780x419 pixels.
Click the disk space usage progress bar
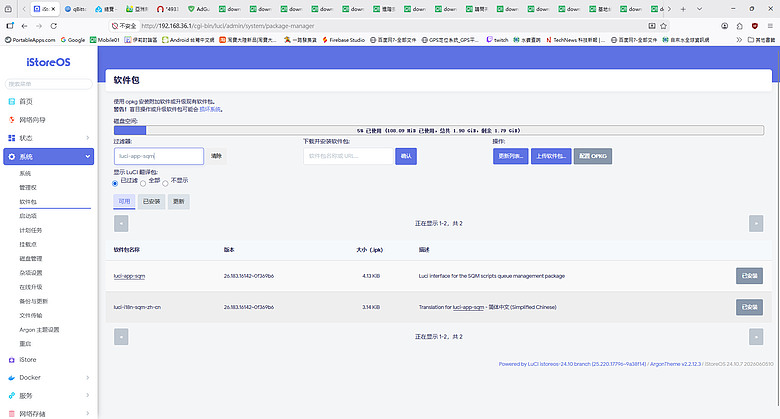click(439, 130)
